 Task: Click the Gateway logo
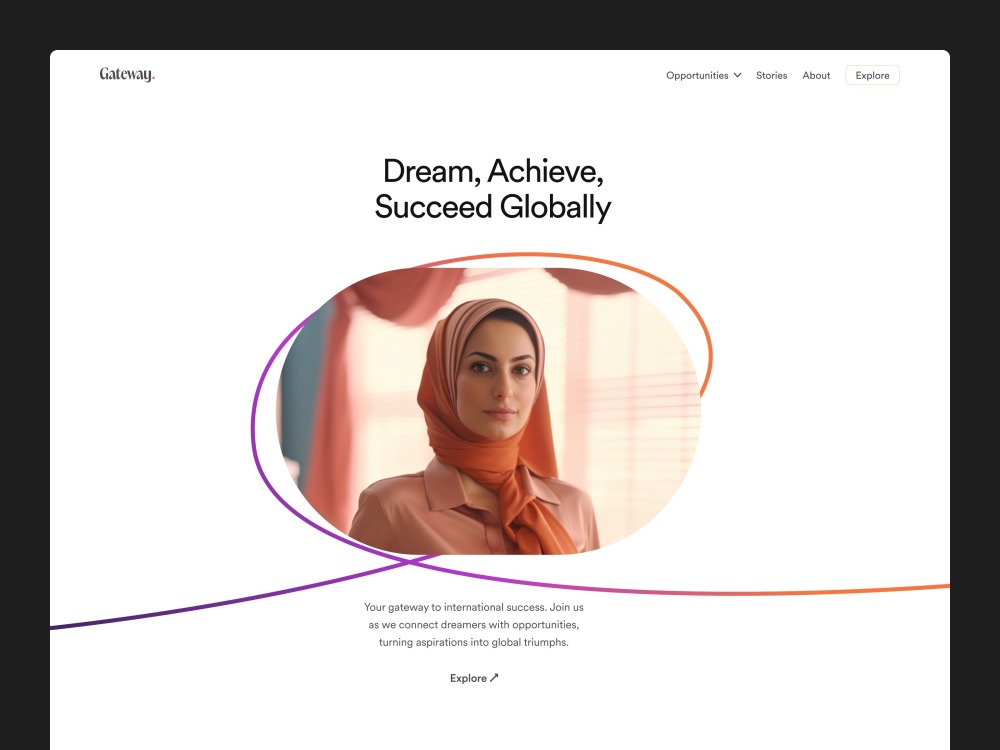127,75
